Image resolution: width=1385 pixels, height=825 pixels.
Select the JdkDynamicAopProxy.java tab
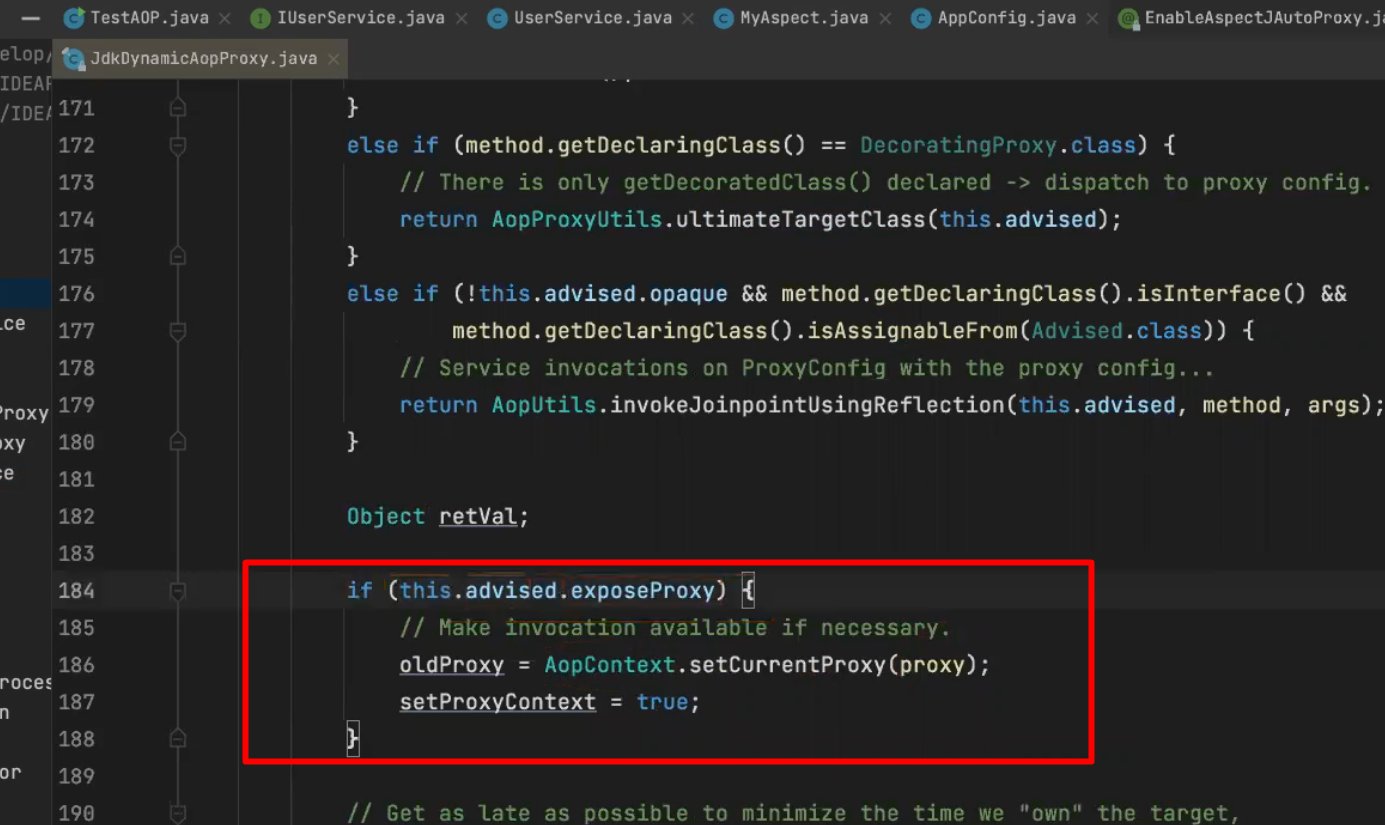click(203, 59)
